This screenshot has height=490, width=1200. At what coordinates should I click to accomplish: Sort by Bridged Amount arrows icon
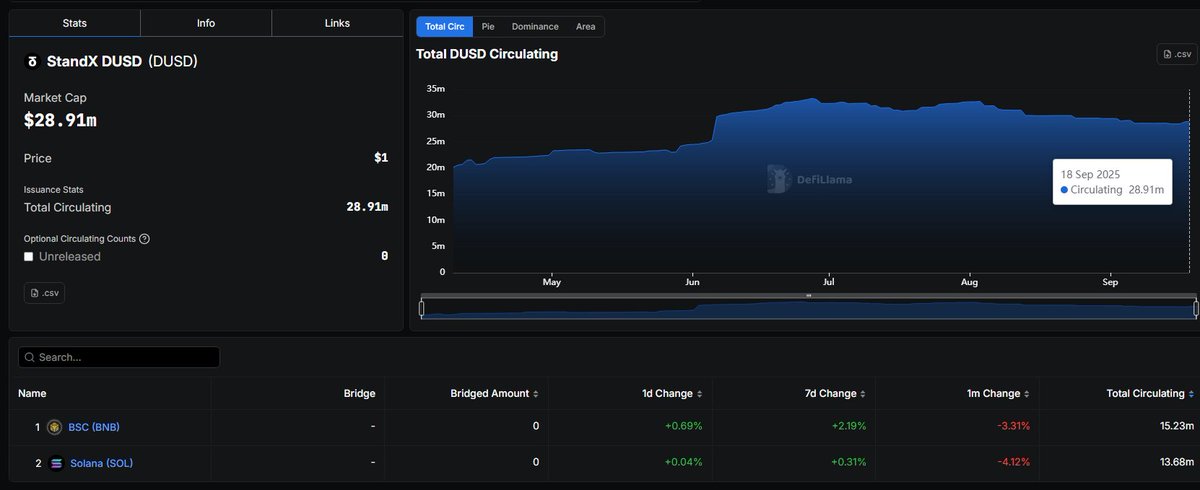tap(536, 394)
